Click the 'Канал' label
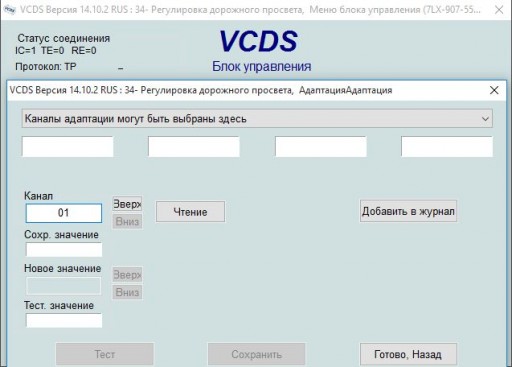 [x=39, y=196]
